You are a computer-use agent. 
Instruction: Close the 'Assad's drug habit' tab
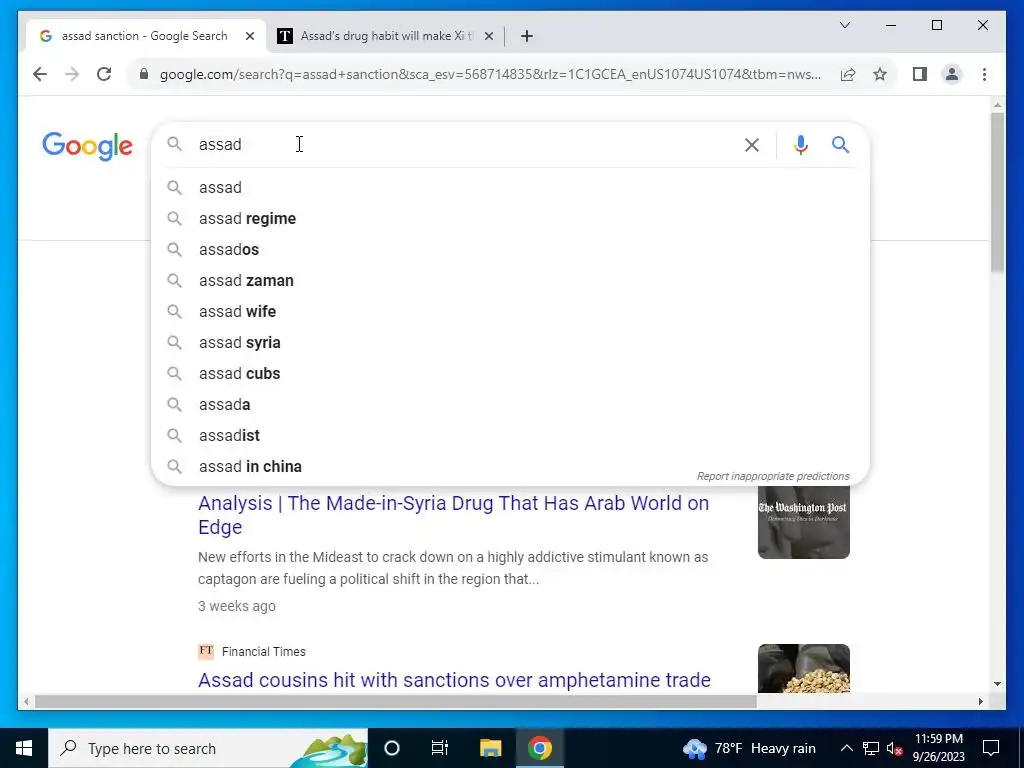click(488, 36)
